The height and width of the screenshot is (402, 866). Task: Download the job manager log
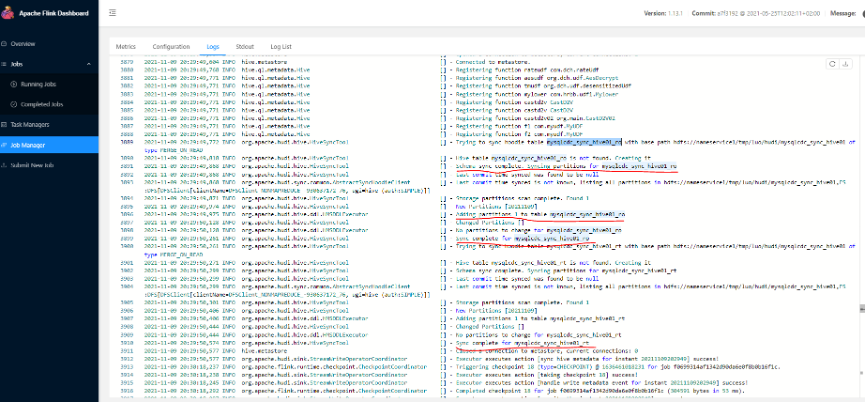(x=845, y=64)
